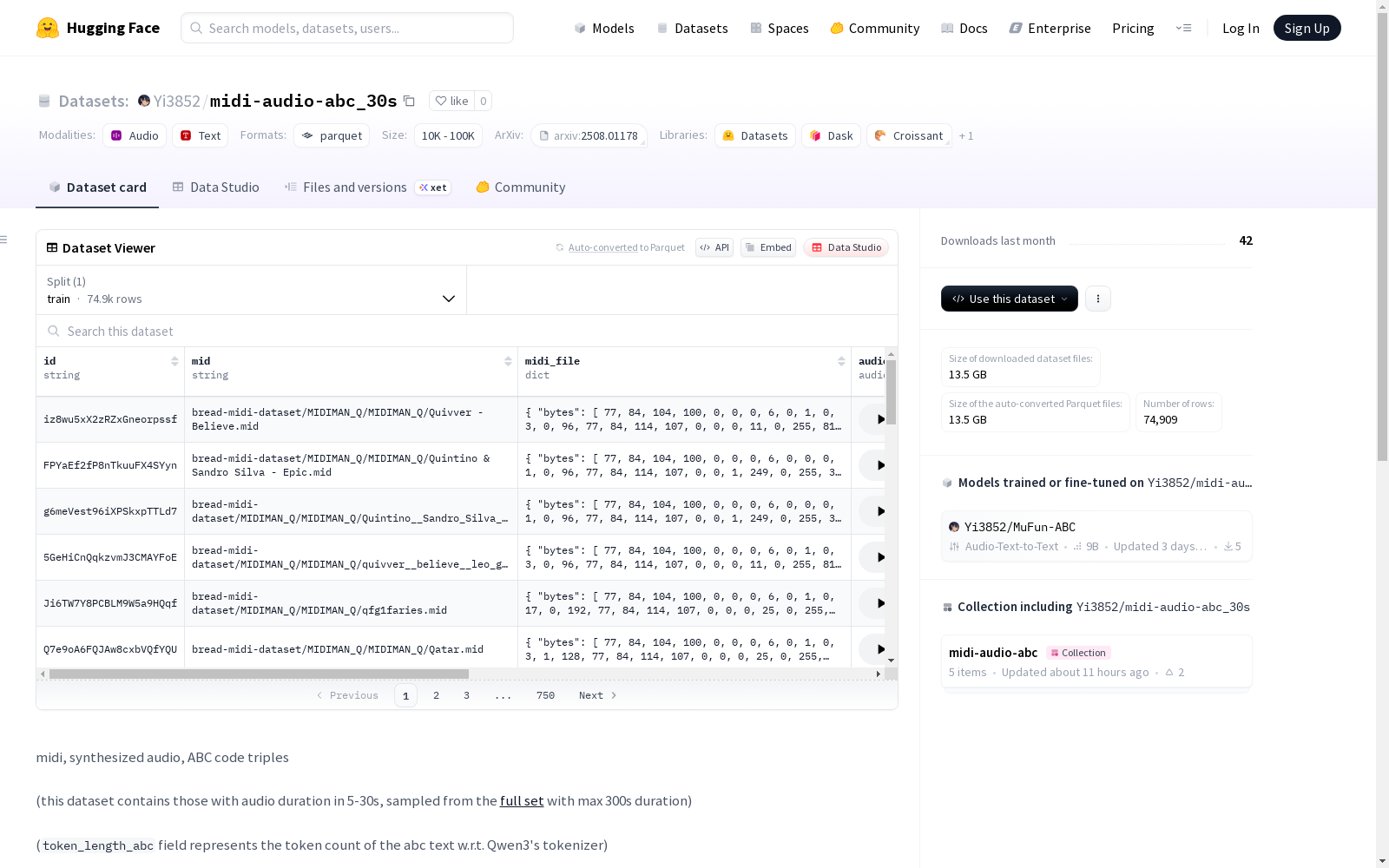Open the arxiv:2508.01178 tag
Screen dimensions: 1389x868
(589, 135)
